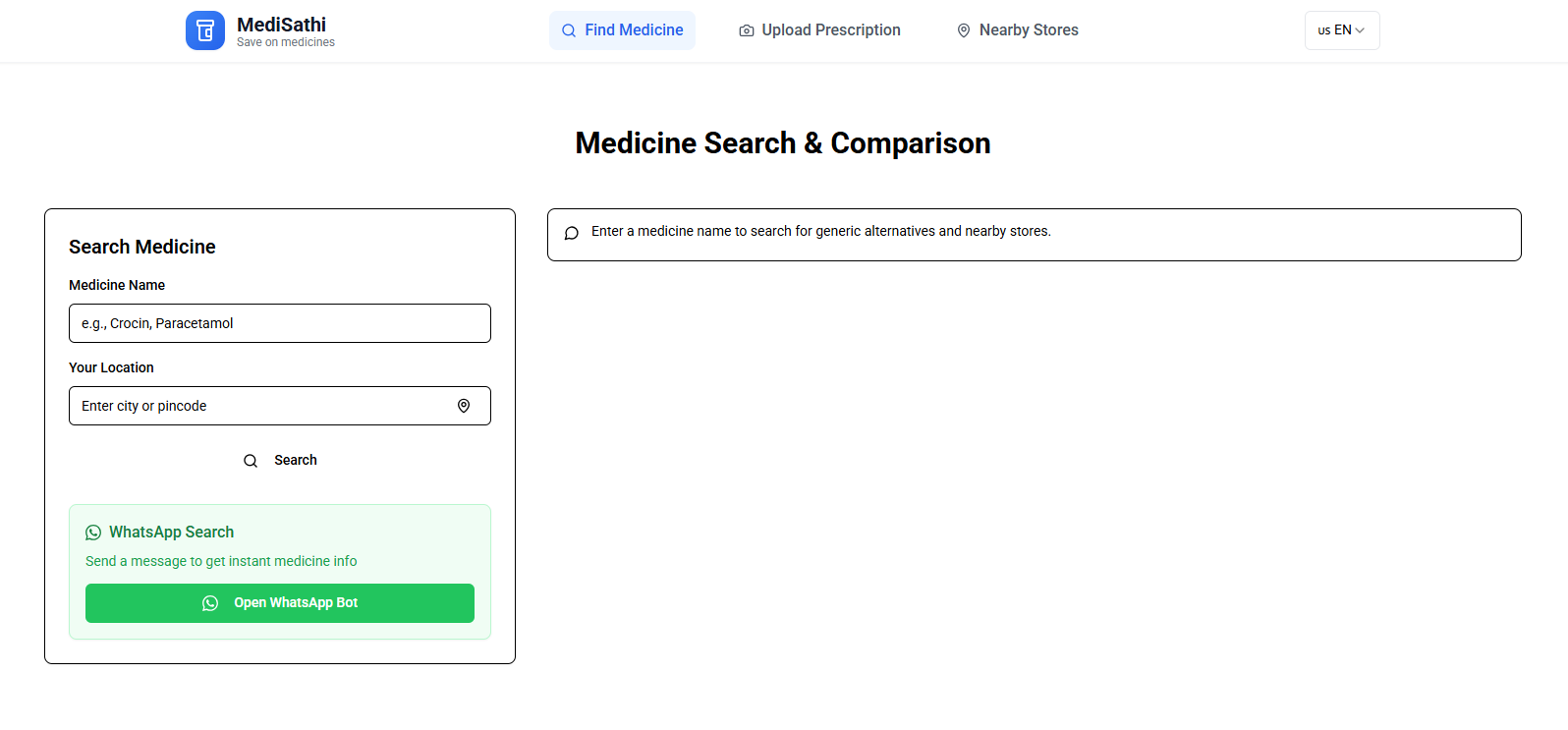Expand language selector chevron arrow
The image size is (1568, 730).
coord(1360,30)
